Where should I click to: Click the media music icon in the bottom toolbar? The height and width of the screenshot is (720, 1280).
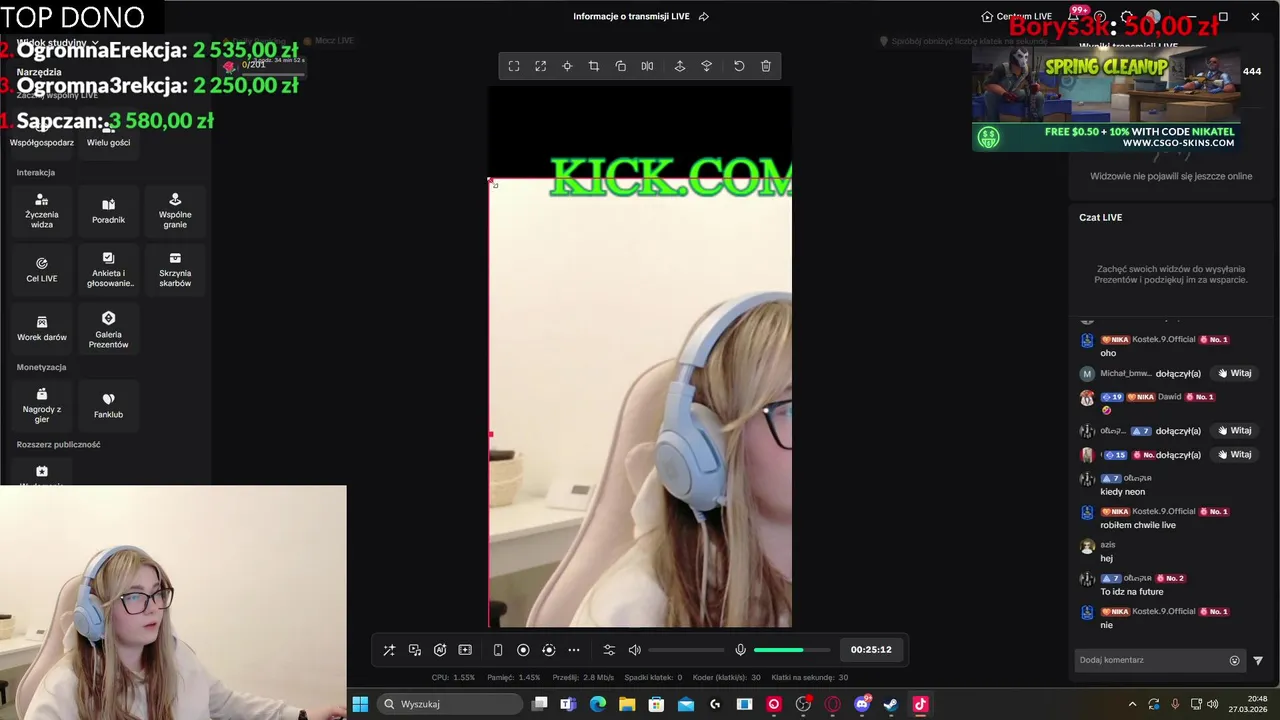click(415, 650)
